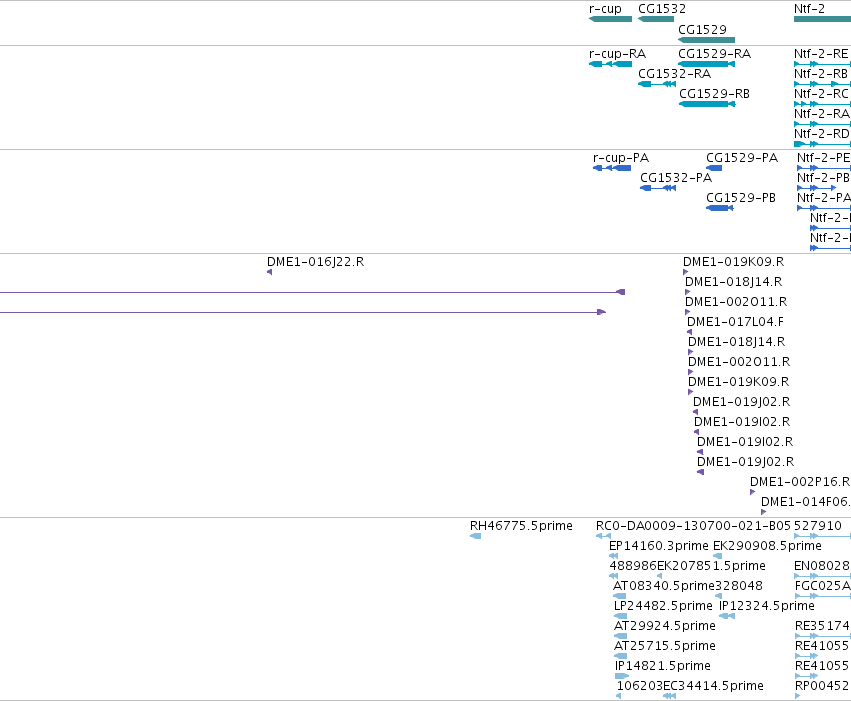The height and width of the screenshot is (701, 851).
Task: Click the AT25715.5prime EST label
Action: (665, 646)
